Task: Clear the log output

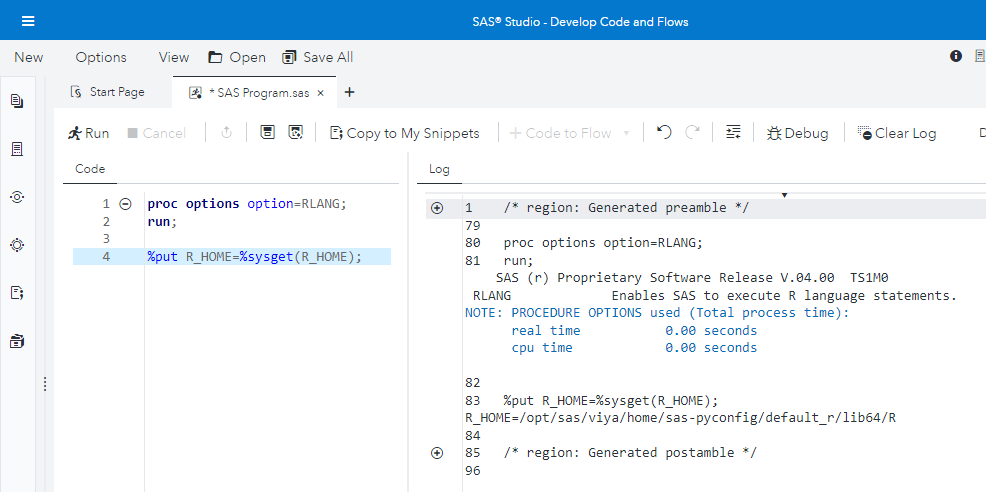Action: click(x=896, y=133)
